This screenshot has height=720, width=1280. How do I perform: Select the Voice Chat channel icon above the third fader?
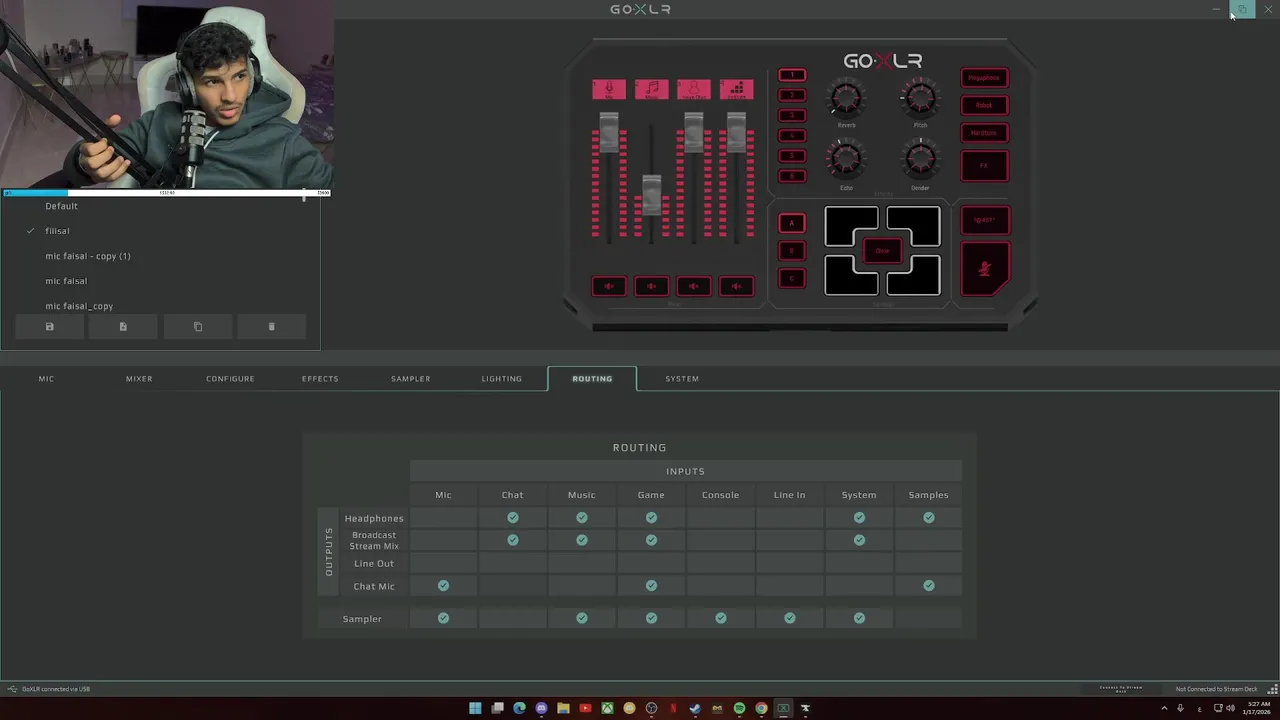point(693,90)
